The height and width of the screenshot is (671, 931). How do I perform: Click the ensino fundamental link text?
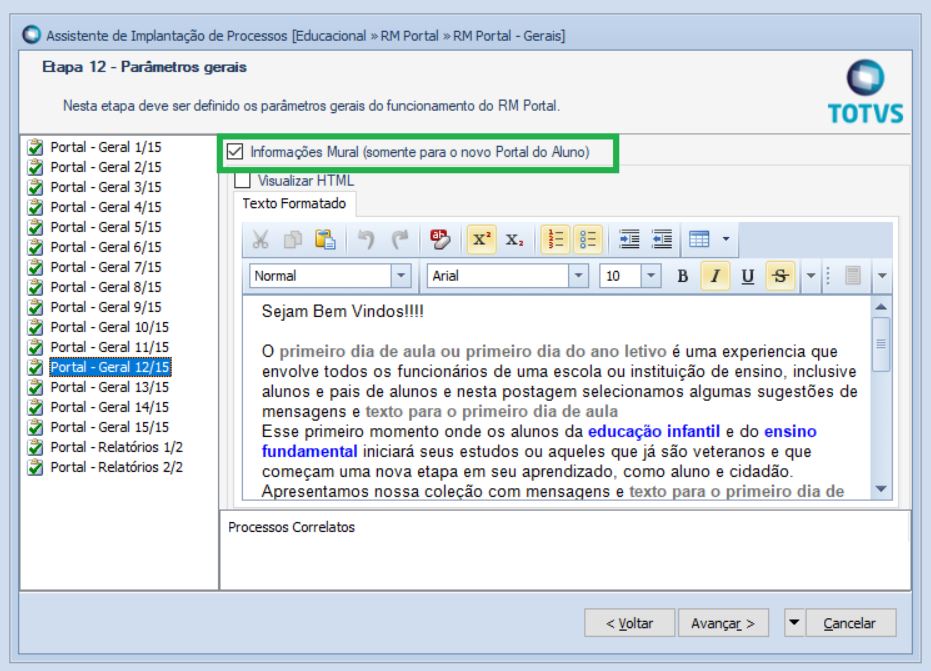(x=790, y=431)
